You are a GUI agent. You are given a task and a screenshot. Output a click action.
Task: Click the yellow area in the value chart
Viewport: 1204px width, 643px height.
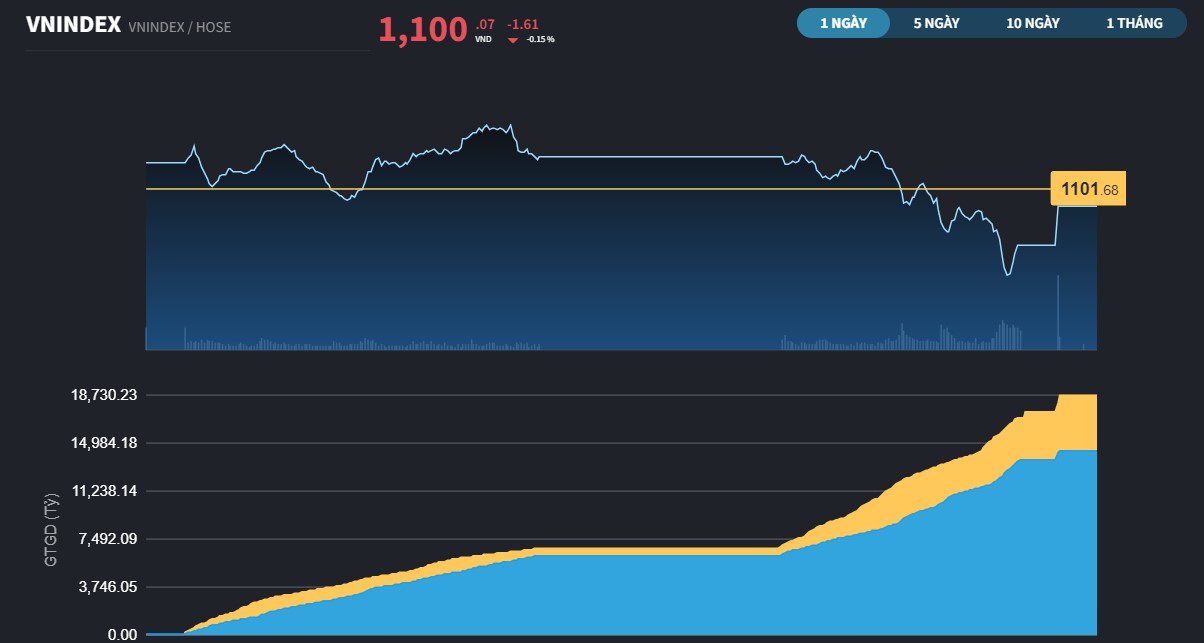tap(1076, 422)
